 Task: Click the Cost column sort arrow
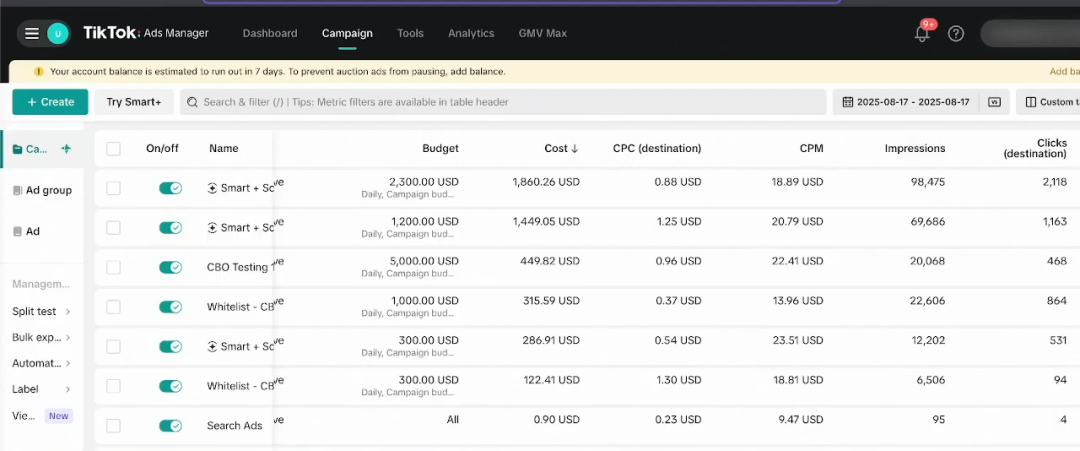point(575,149)
